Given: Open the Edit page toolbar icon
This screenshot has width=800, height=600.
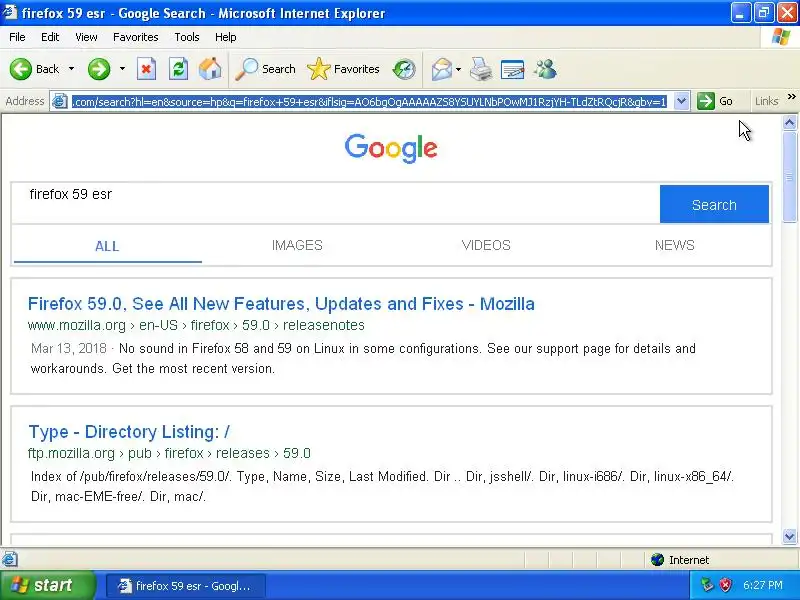Looking at the screenshot, I should point(512,69).
